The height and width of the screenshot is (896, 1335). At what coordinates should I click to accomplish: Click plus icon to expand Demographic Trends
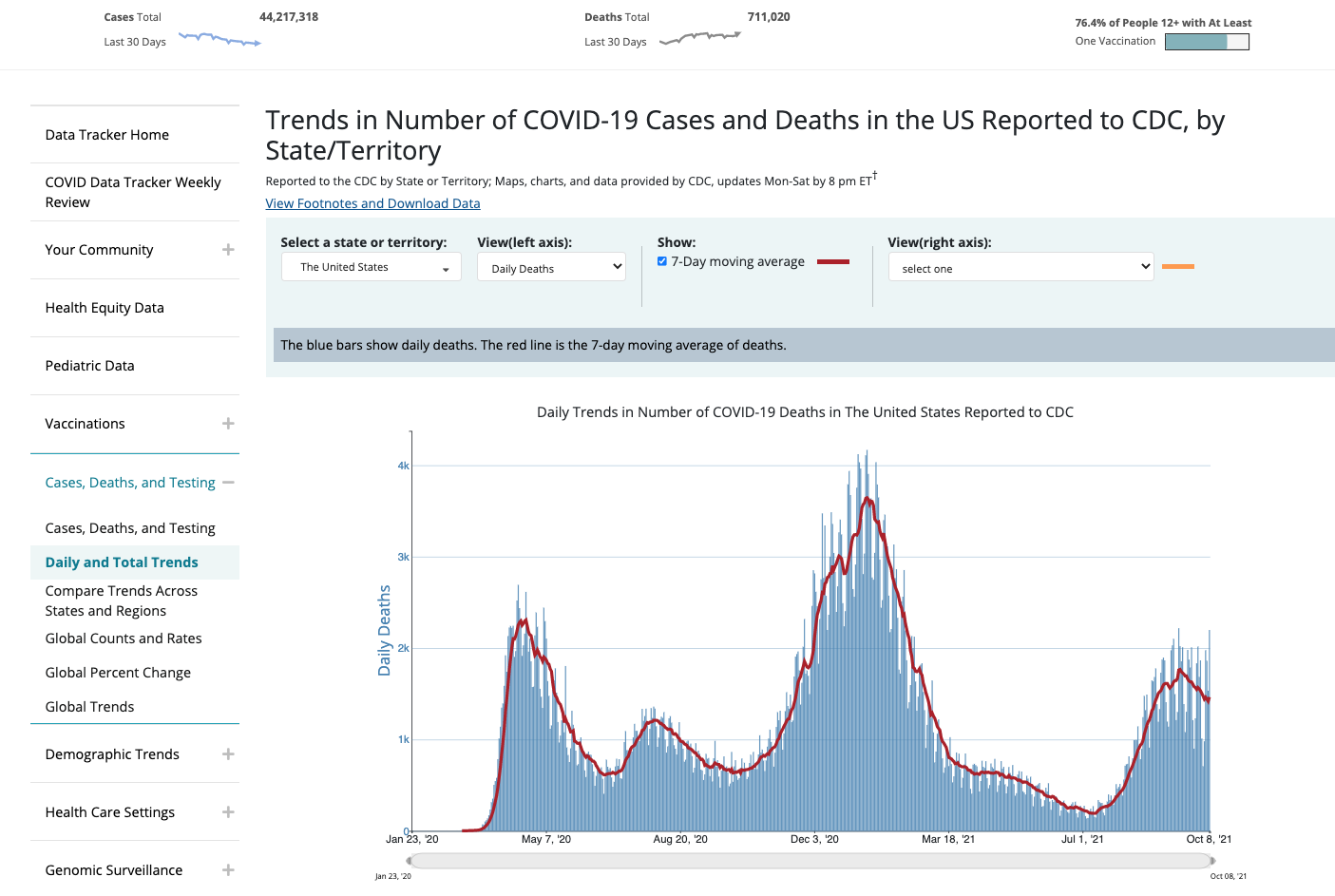point(228,753)
